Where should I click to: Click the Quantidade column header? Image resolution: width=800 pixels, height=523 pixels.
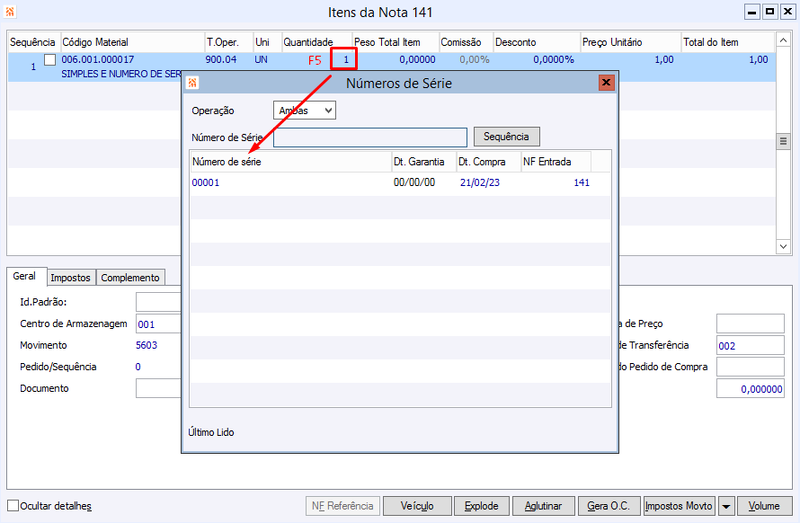pyautogui.click(x=316, y=42)
